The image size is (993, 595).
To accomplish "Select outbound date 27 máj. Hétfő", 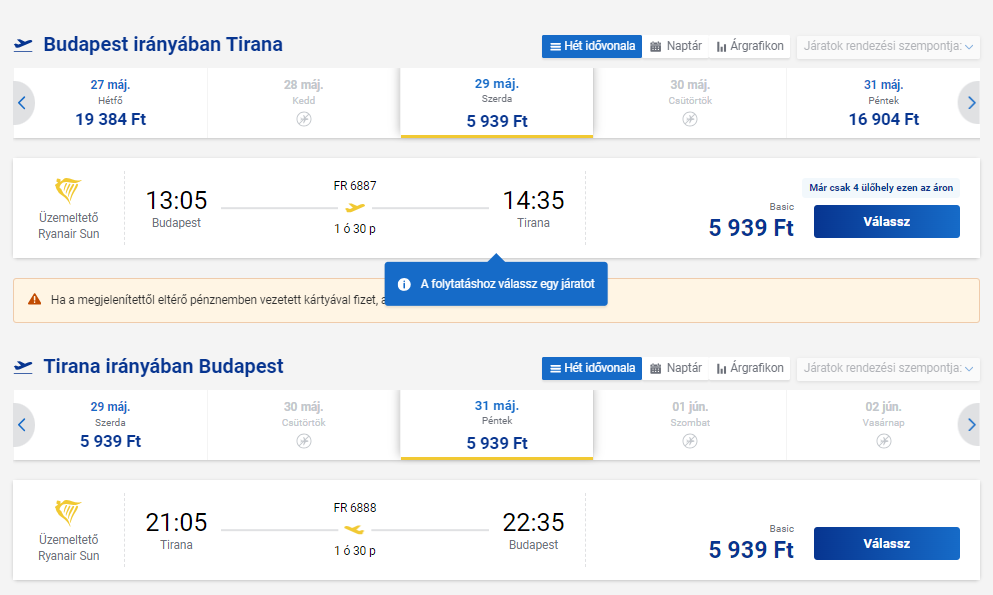I will click(x=110, y=103).
